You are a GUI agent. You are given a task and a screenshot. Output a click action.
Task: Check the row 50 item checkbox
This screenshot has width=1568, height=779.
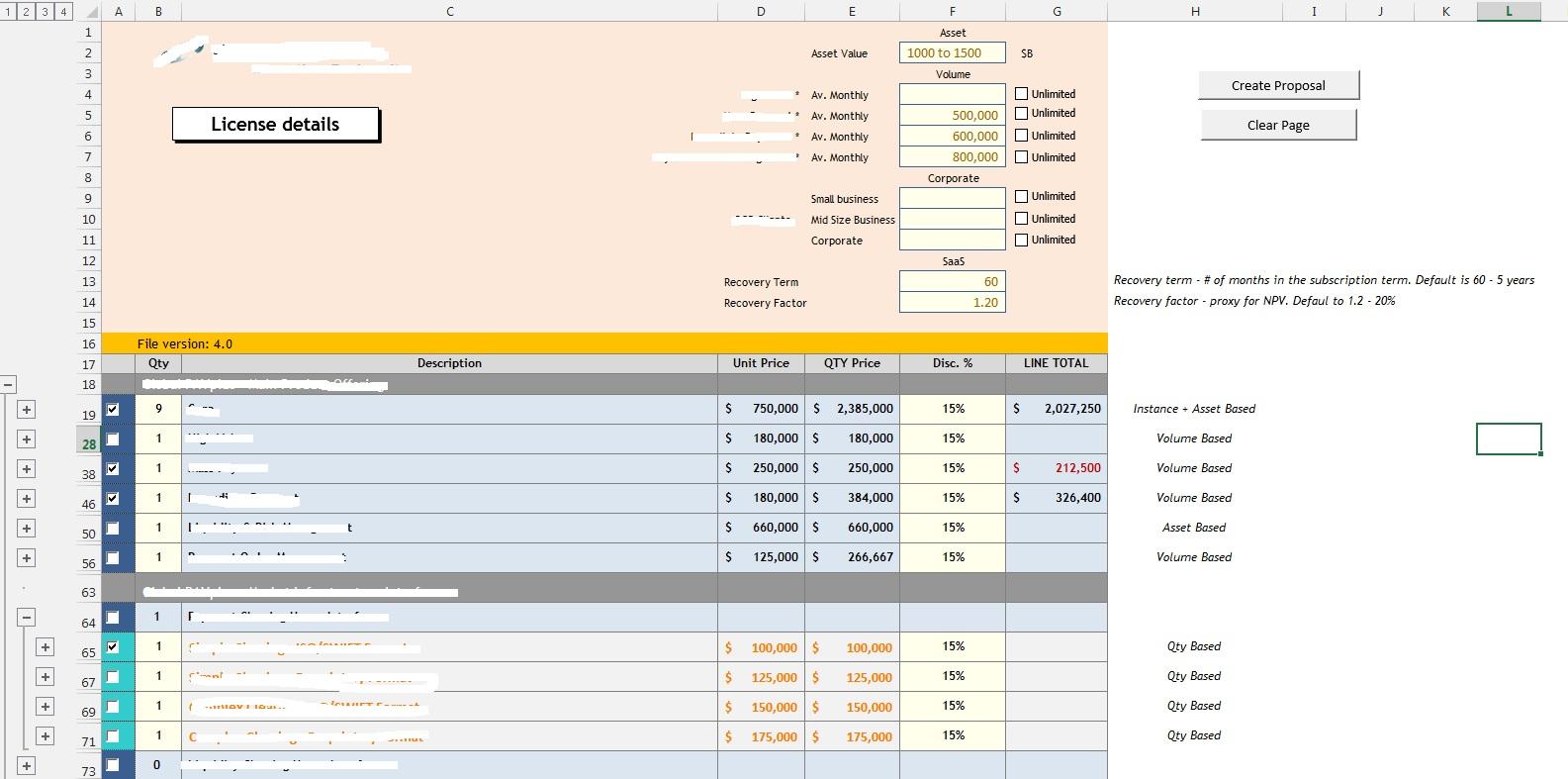[x=113, y=528]
